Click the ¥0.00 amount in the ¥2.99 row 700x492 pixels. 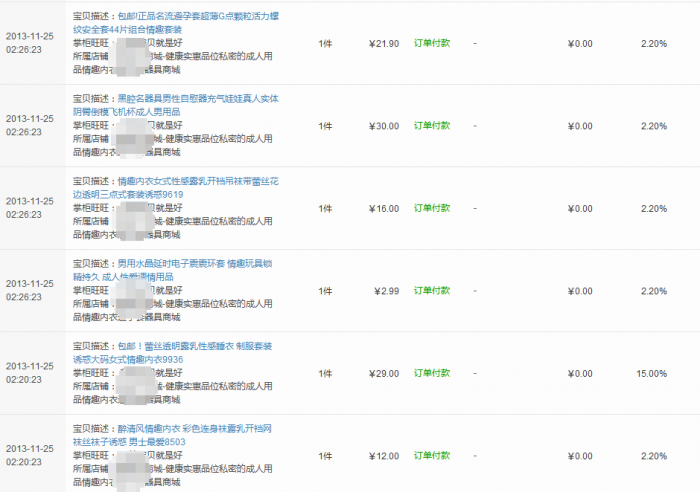[x=580, y=291]
